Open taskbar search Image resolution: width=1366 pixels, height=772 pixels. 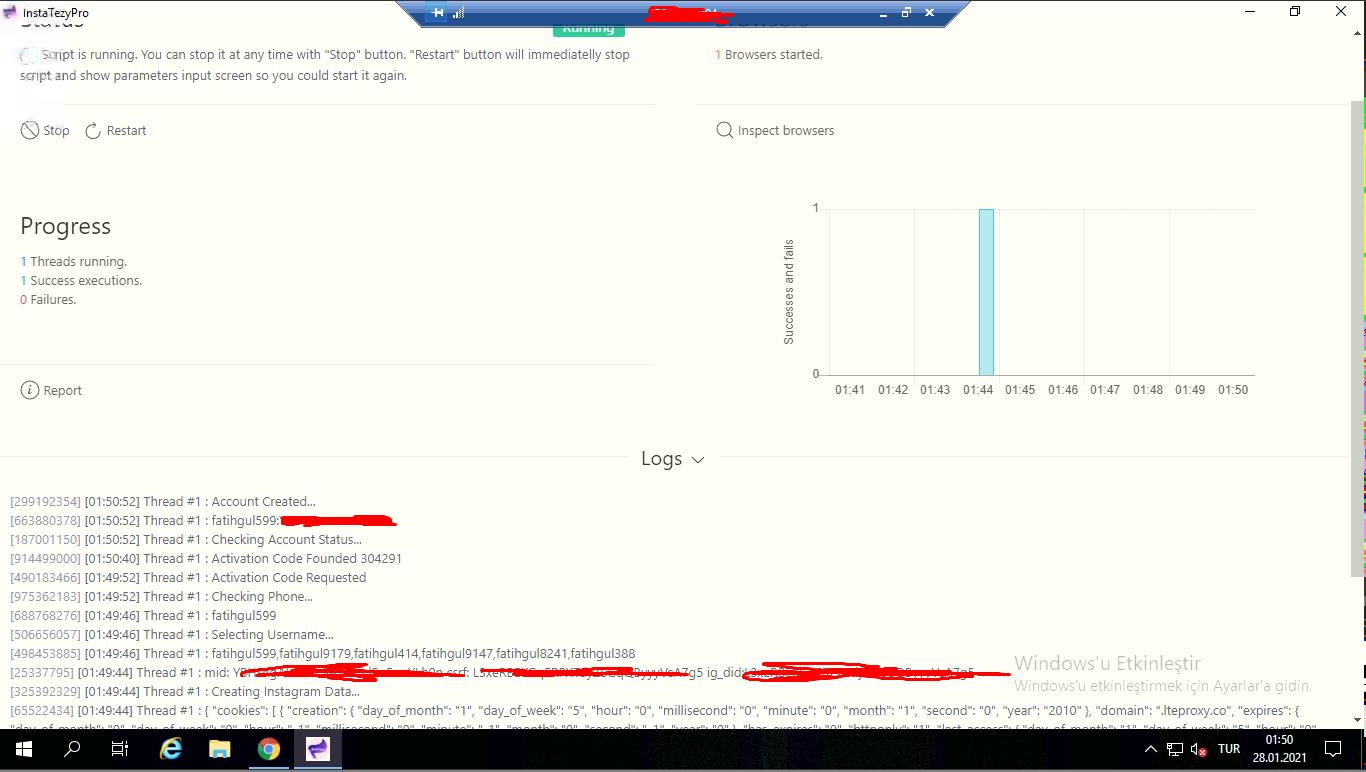click(72, 749)
